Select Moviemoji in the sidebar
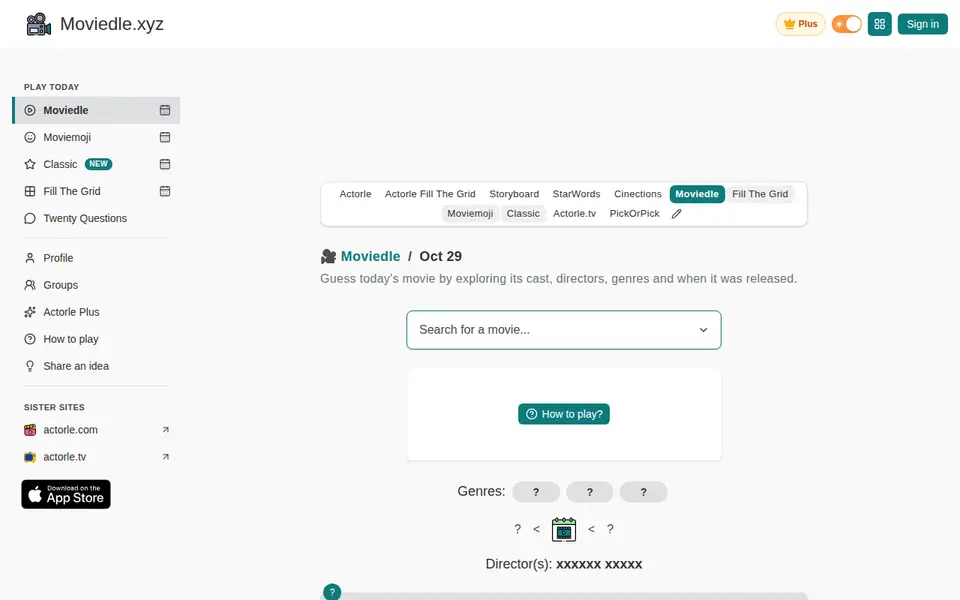The image size is (960, 600). 67,137
